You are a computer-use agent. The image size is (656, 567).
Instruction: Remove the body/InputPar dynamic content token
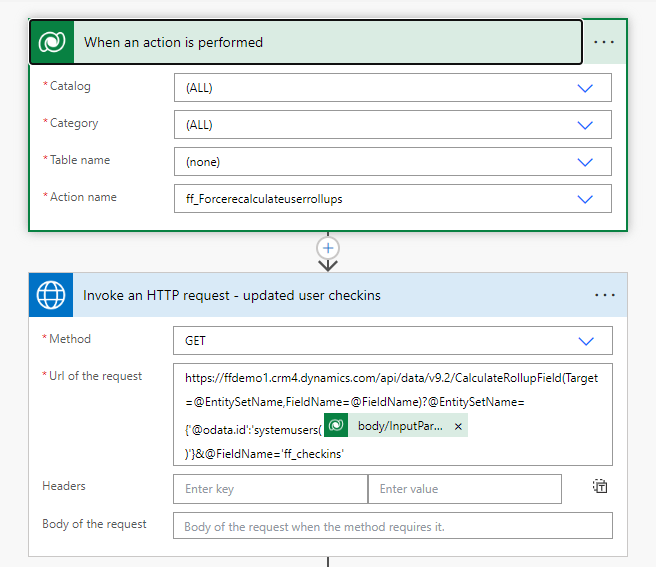[458, 426]
